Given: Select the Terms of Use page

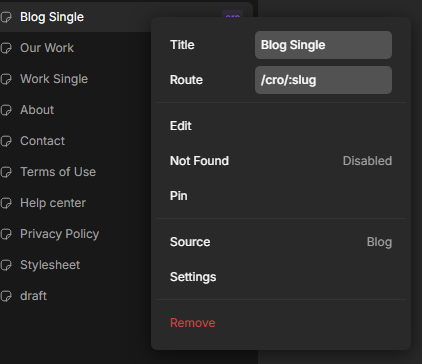Looking at the screenshot, I should coord(58,172).
